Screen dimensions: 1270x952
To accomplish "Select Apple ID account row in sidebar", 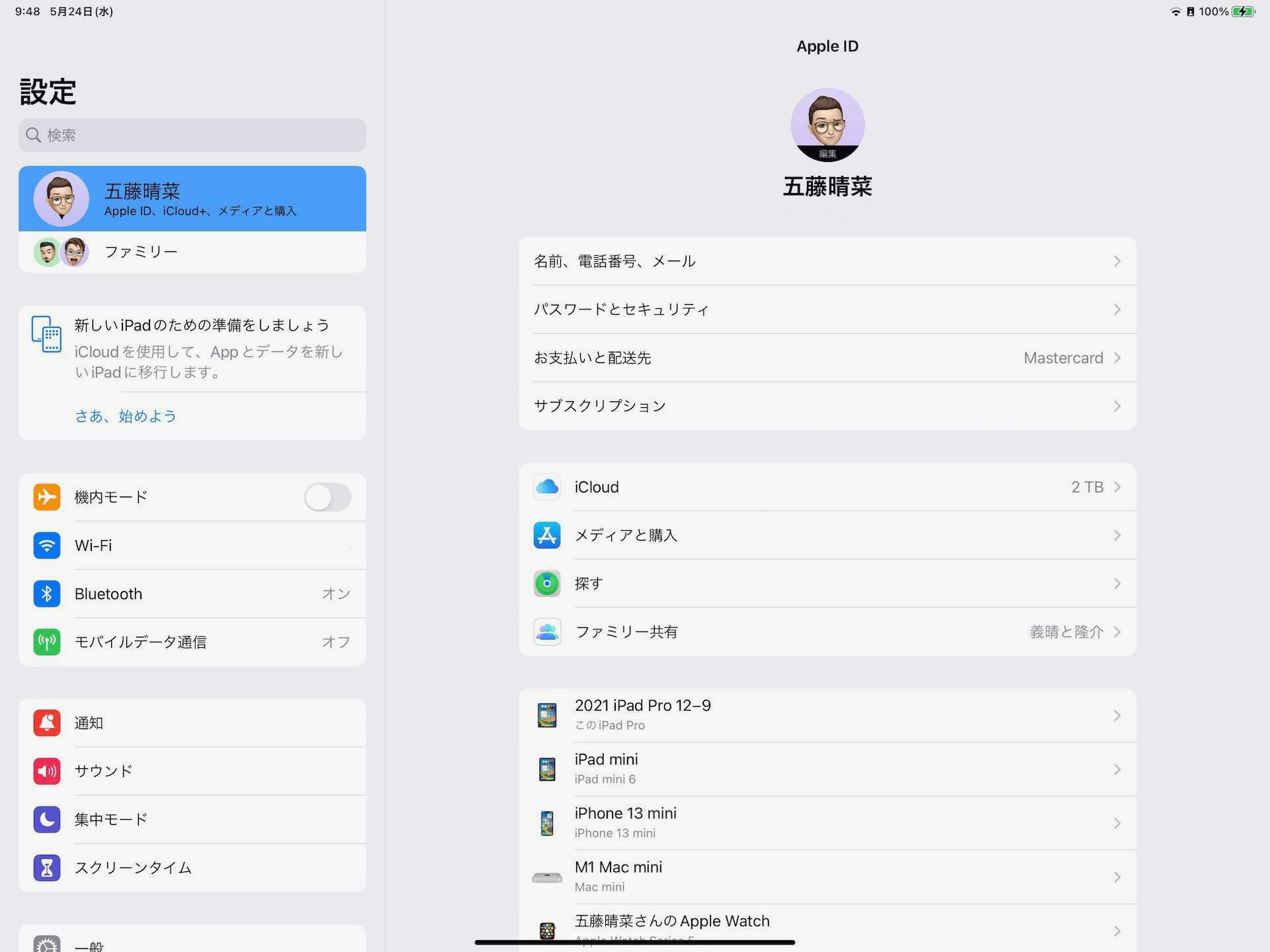I will [x=192, y=198].
